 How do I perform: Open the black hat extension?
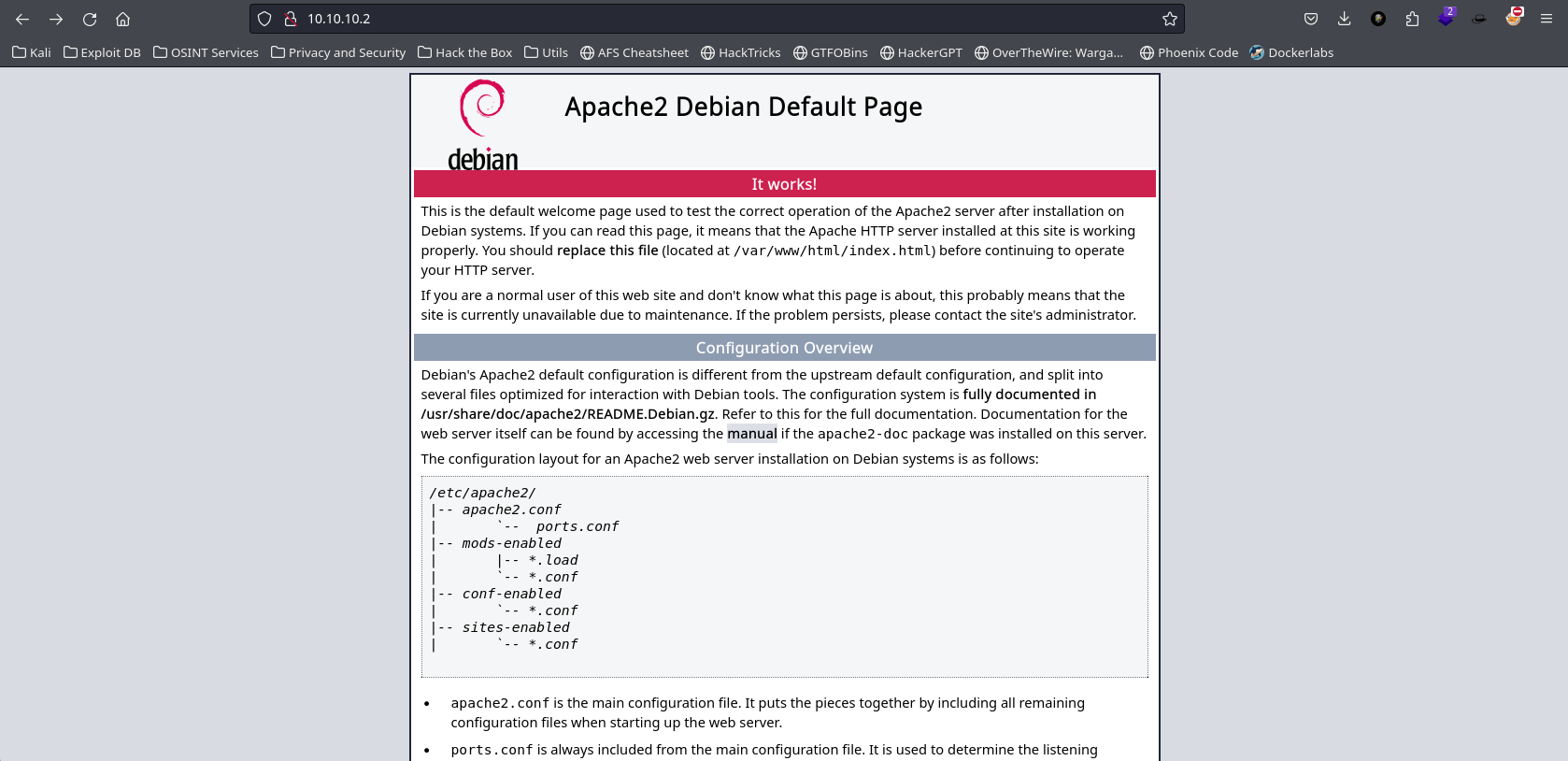[1479, 19]
